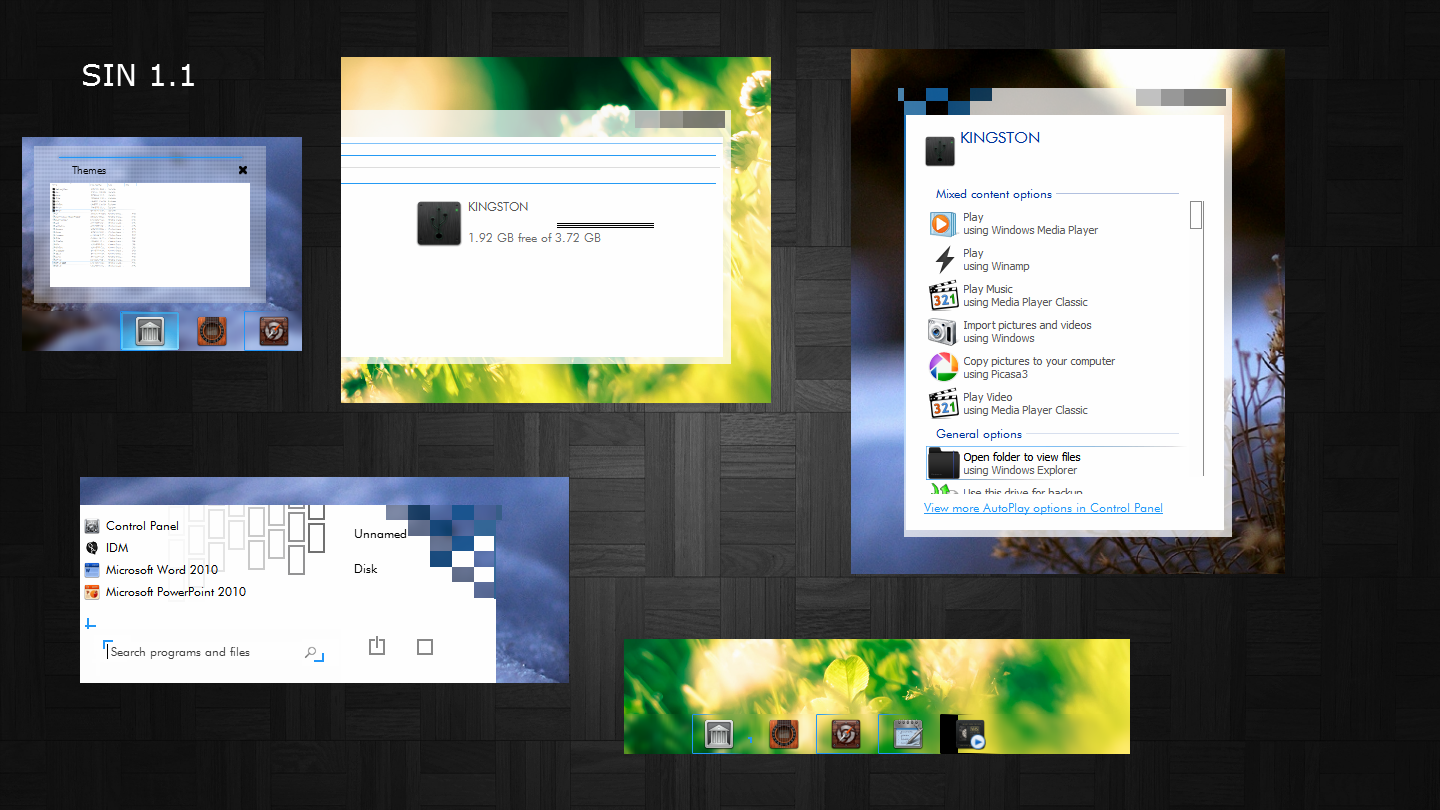Open the guitar app on the bottom taskbar

(784, 734)
